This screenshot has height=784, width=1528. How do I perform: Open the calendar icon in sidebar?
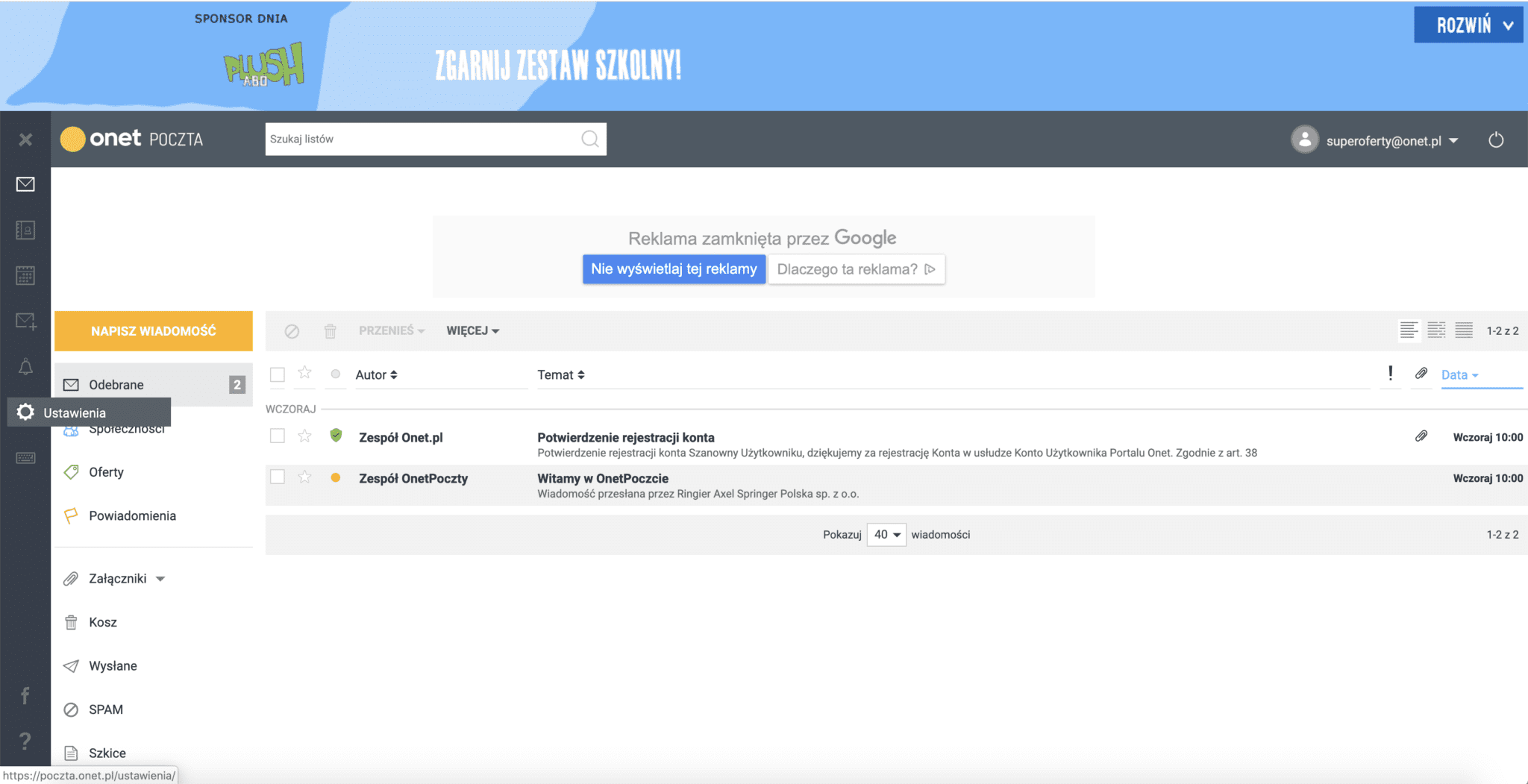(x=25, y=275)
